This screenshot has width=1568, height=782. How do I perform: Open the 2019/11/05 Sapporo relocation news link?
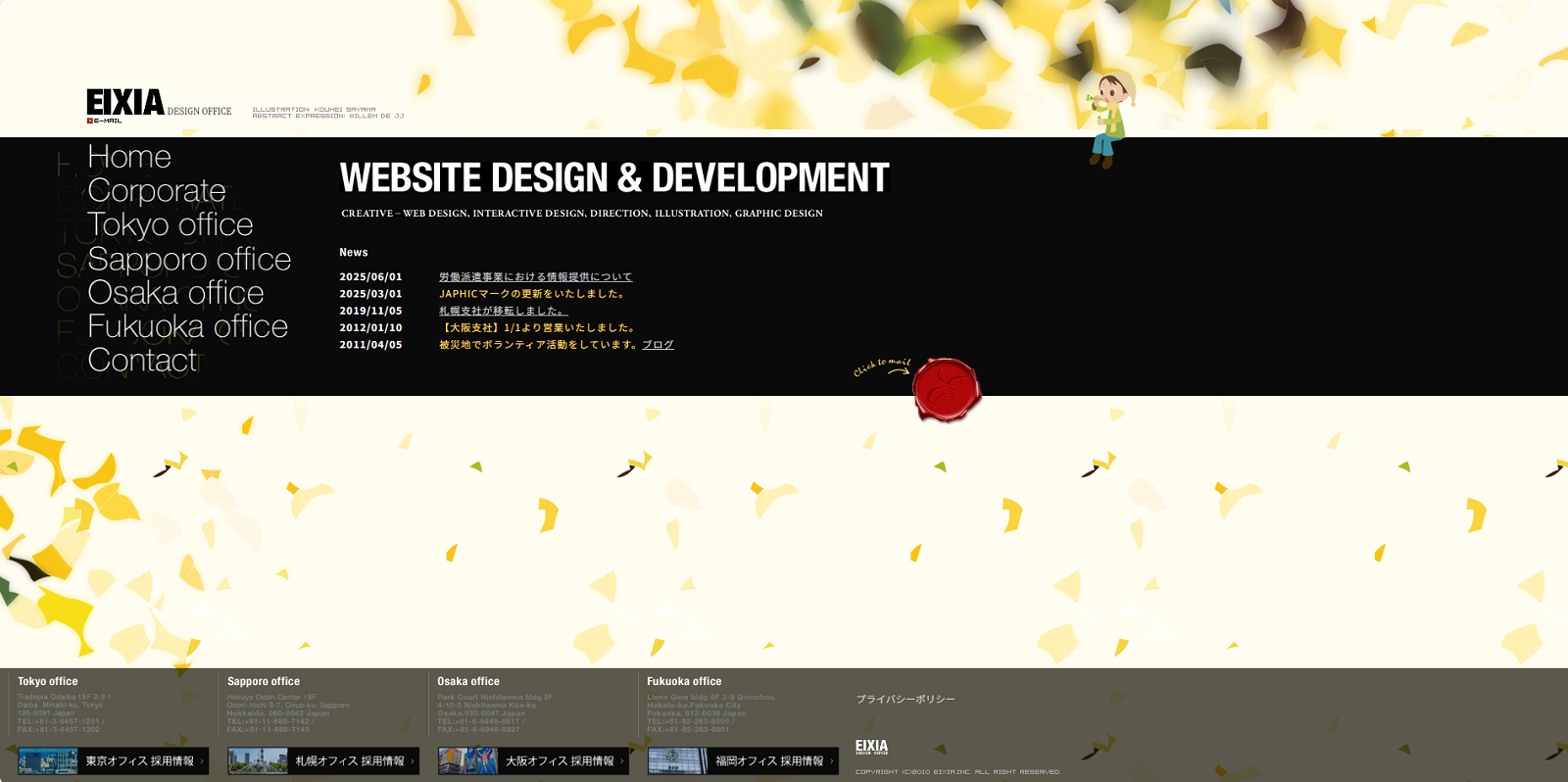pos(503,311)
